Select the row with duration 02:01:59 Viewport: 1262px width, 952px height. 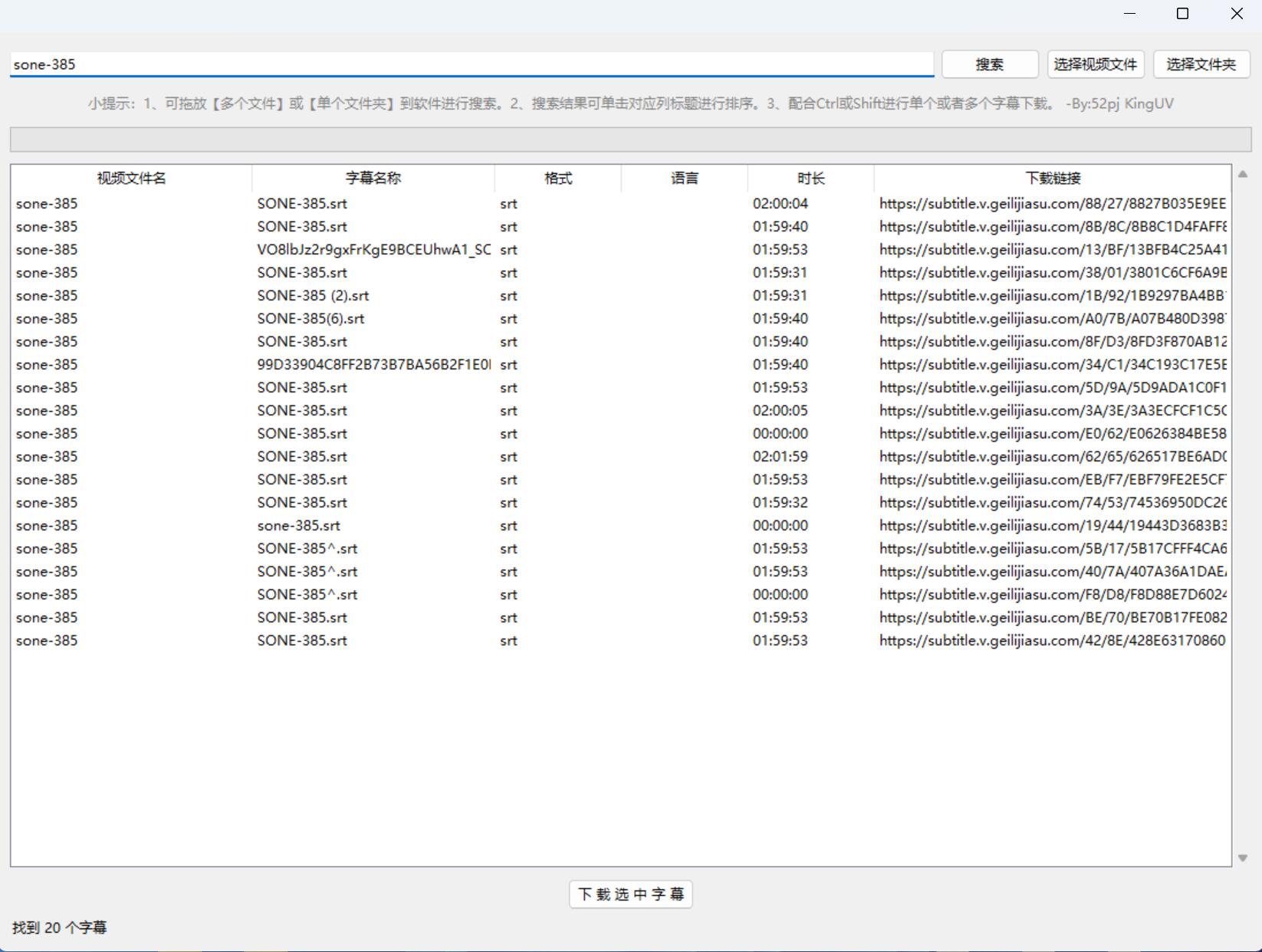(621, 457)
